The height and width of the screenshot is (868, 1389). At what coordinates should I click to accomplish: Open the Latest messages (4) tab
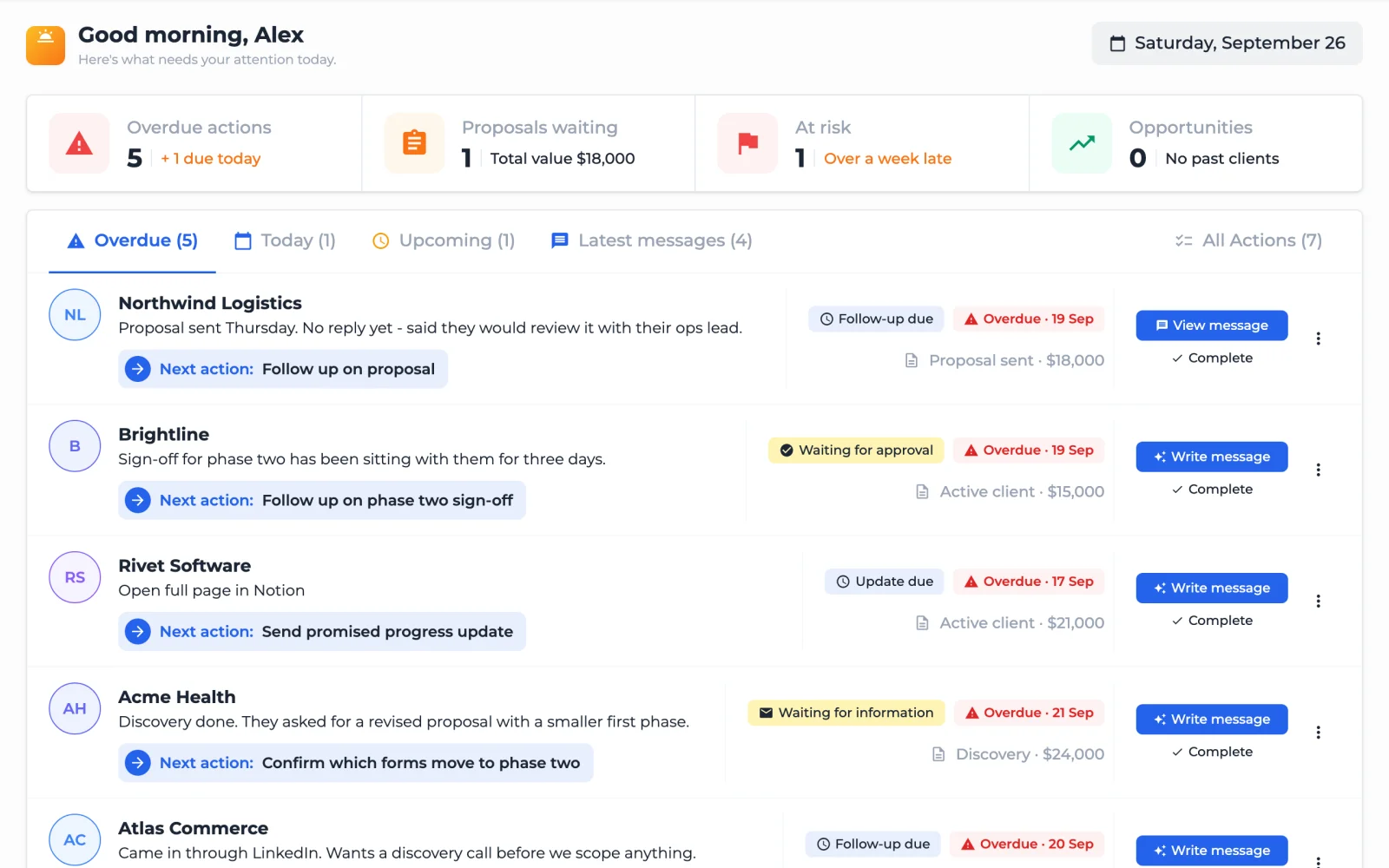click(x=652, y=240)
